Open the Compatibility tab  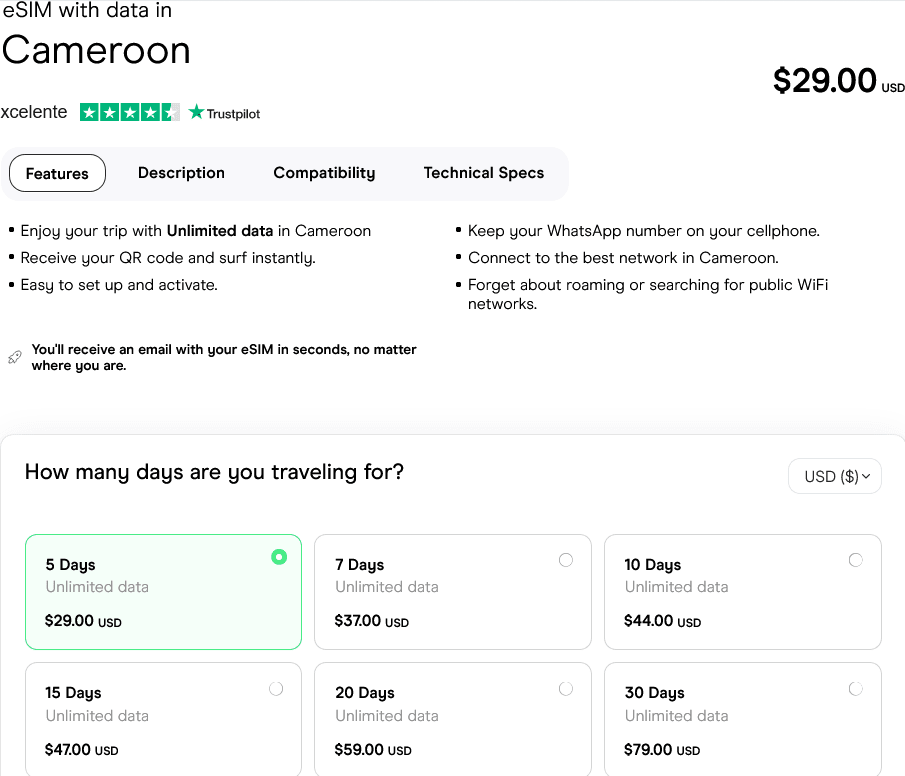(324, 173)
